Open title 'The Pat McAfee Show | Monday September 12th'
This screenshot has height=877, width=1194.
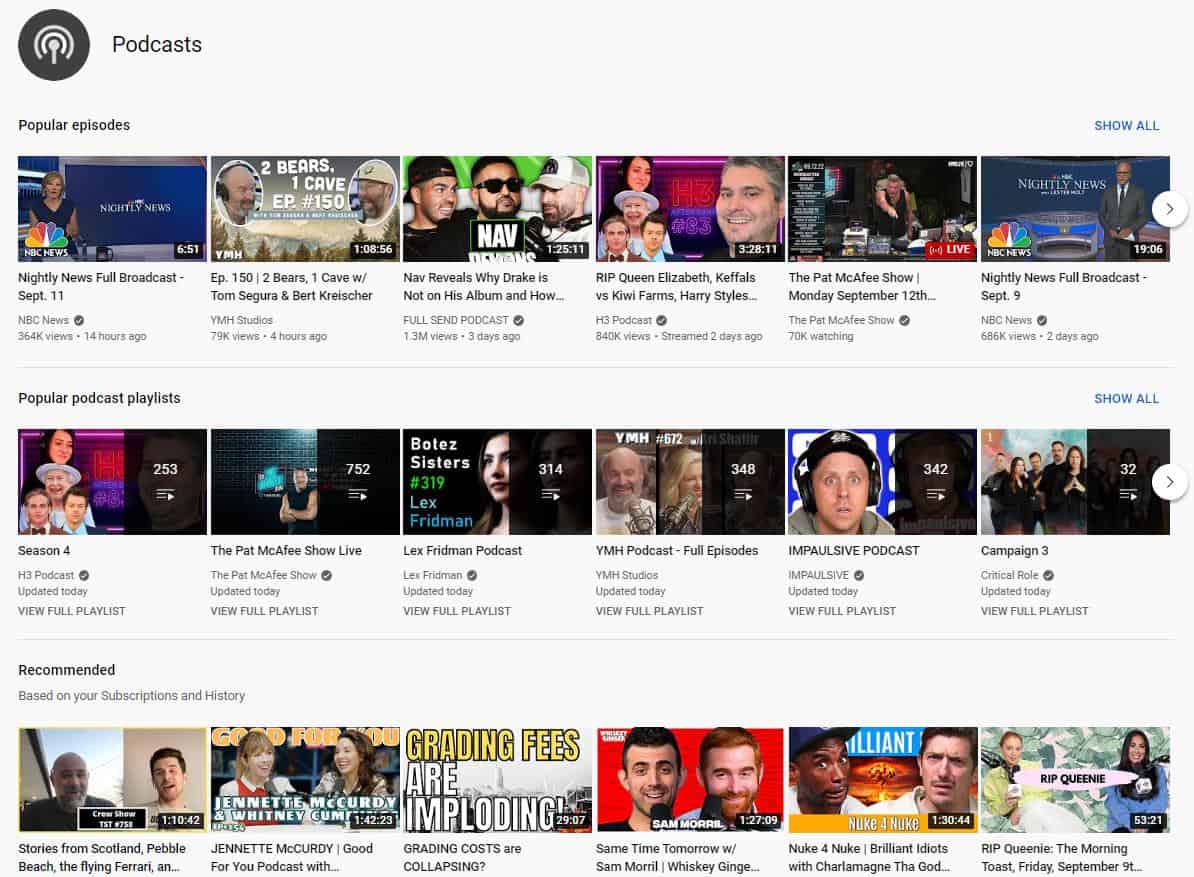(862, 287)
